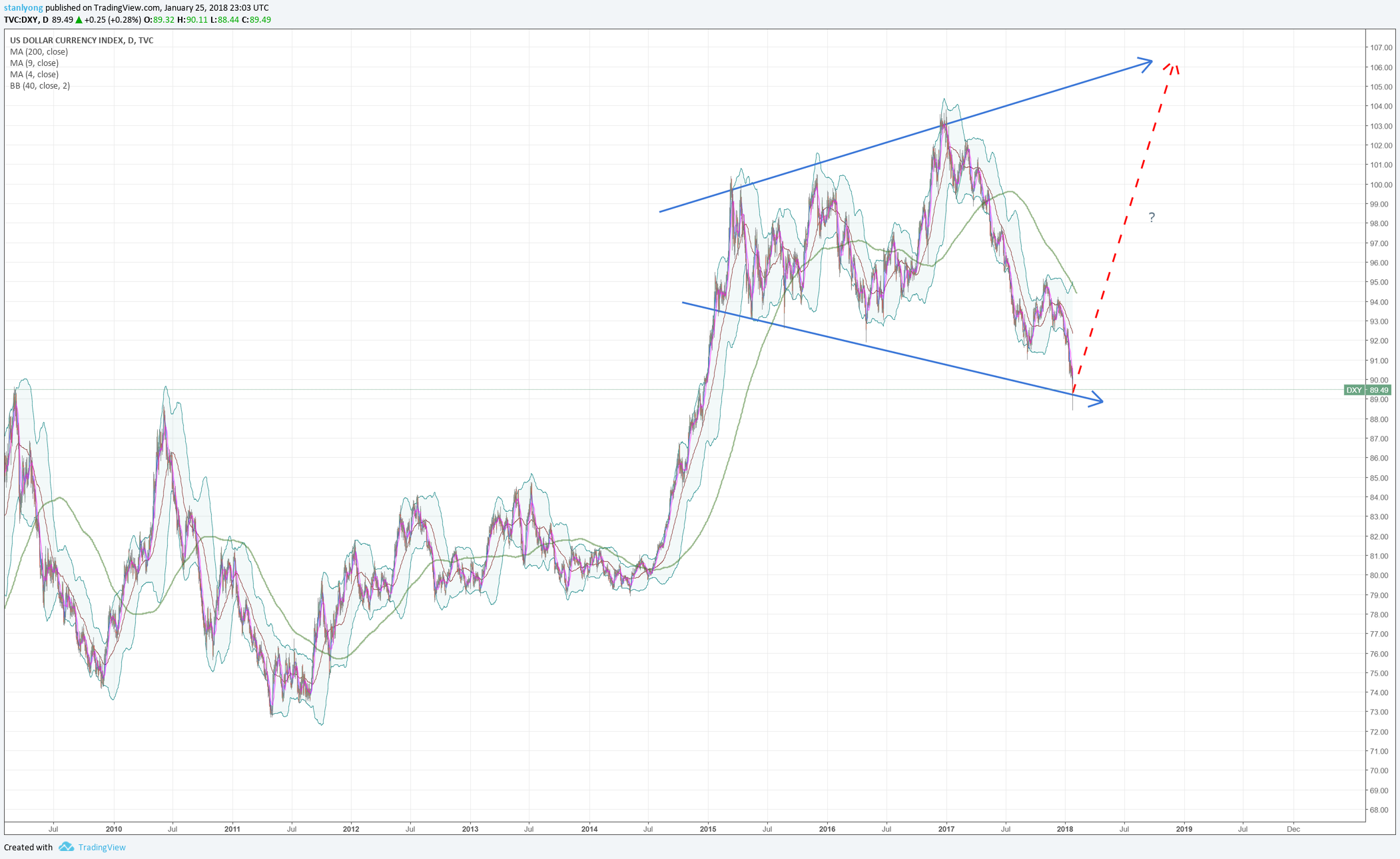Click the 75.00 price axis label
The image size is (1400, 859).
tap(1379, 673)
